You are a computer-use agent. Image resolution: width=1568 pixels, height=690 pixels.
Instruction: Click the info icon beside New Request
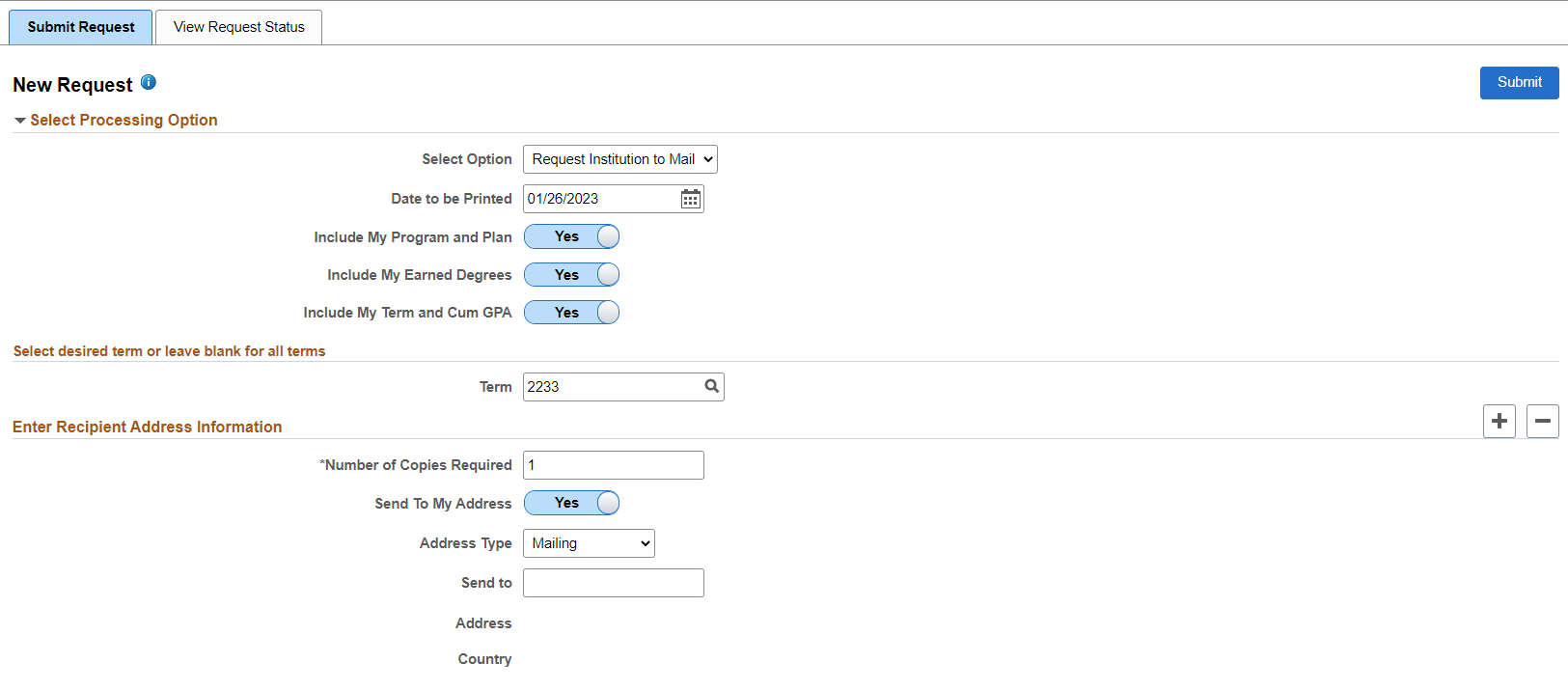(149, 83)
